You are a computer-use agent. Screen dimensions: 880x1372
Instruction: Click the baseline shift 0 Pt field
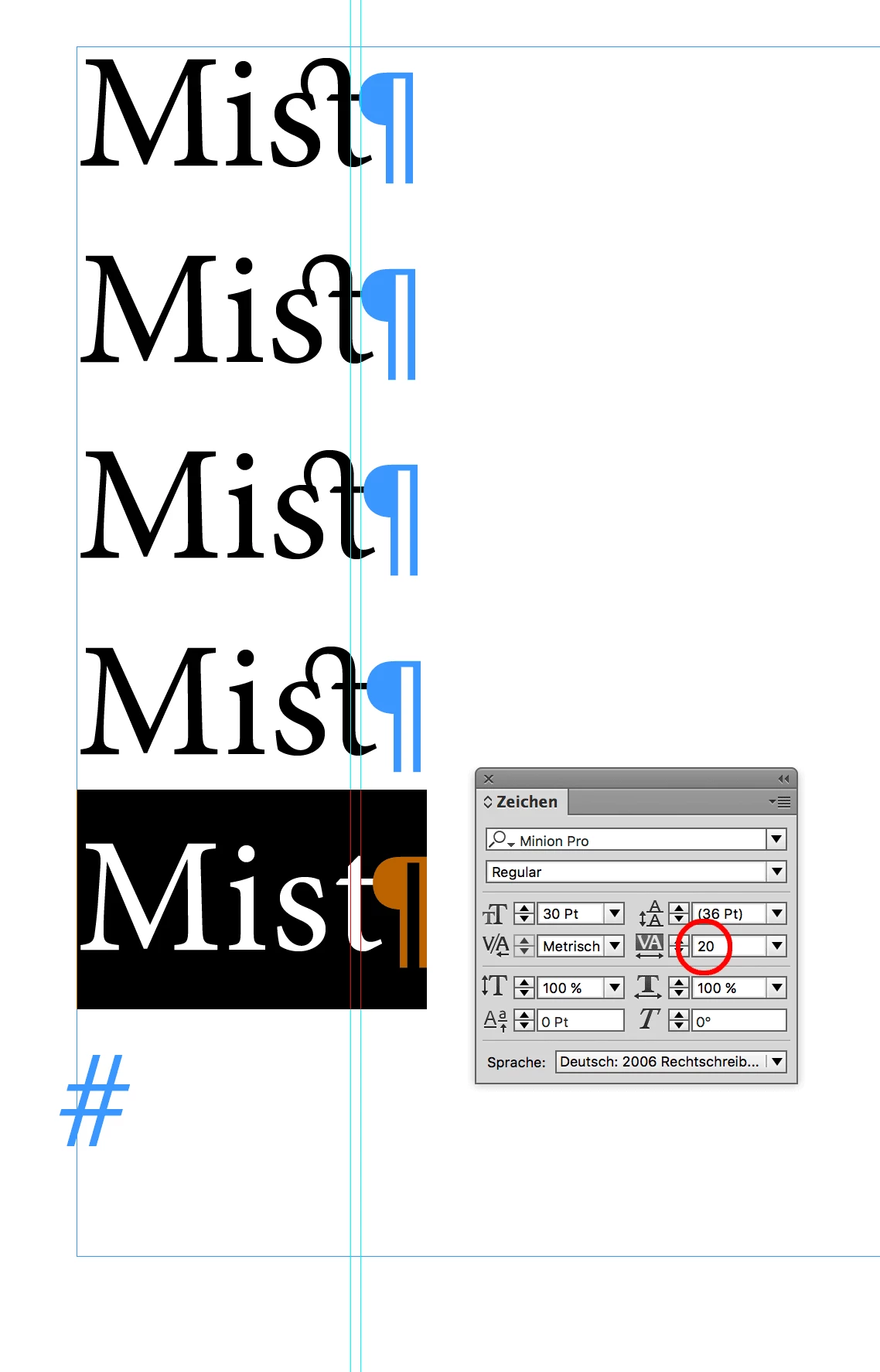click(x=580, y=1021)
